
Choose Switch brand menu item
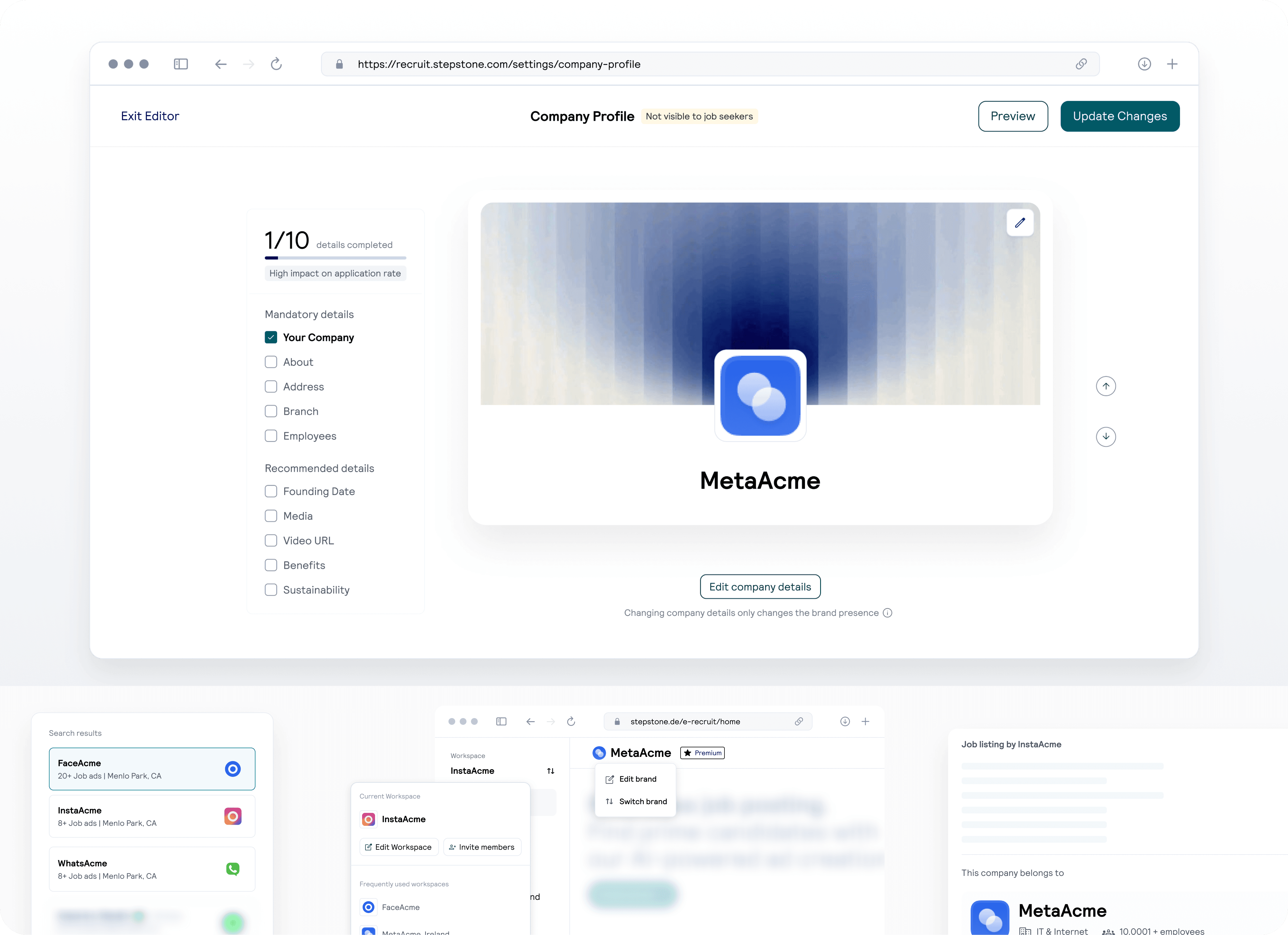[x=642, y=802]
